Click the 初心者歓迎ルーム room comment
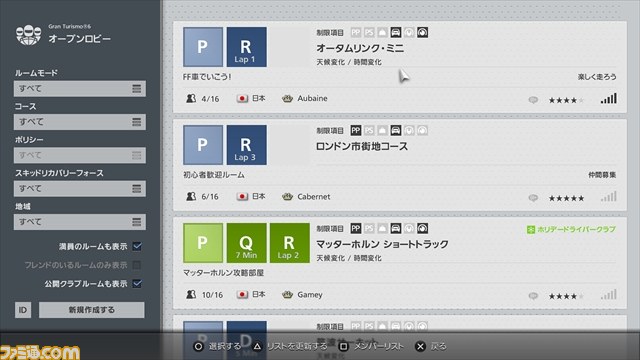 214,175
